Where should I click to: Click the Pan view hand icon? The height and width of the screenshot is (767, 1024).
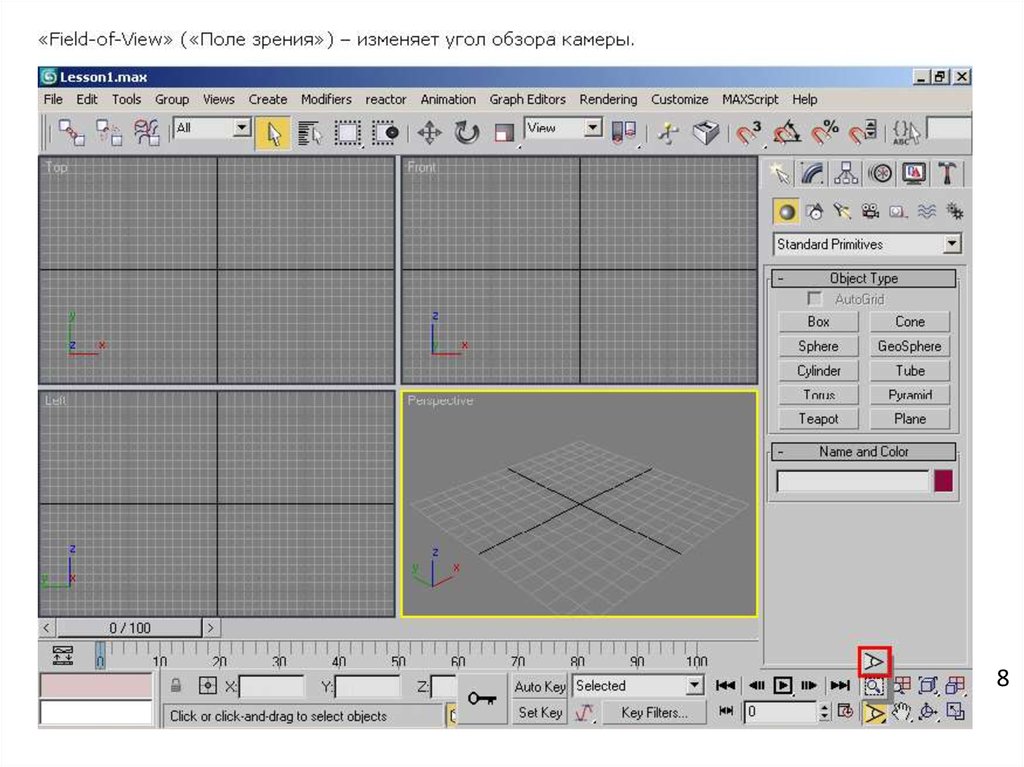902,712
